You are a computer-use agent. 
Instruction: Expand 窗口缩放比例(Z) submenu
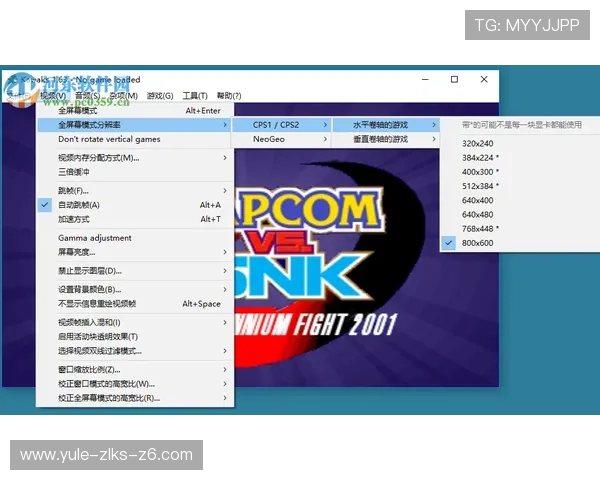[135, 369]
